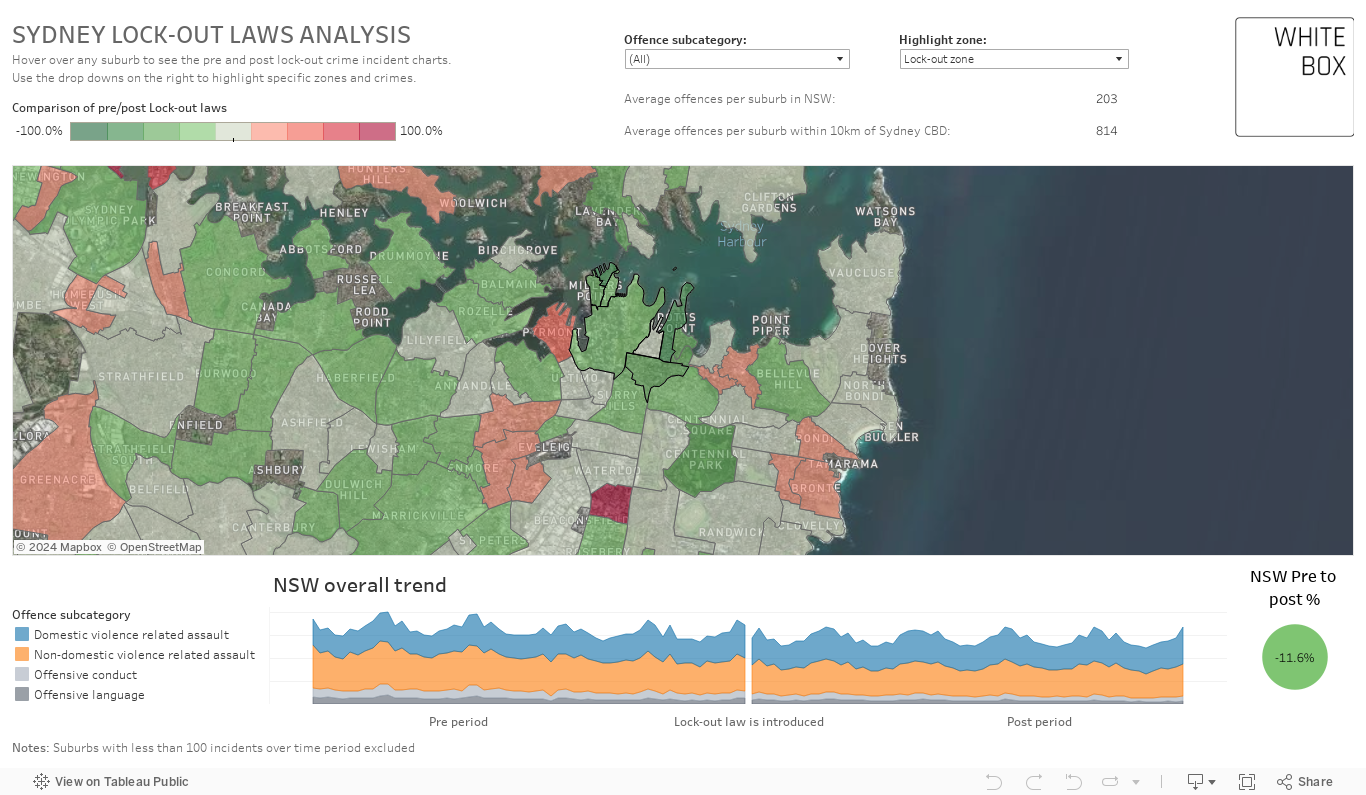
Task: Click the © OpenStreetMap attribution link
Action: click(x=155, y=547)
